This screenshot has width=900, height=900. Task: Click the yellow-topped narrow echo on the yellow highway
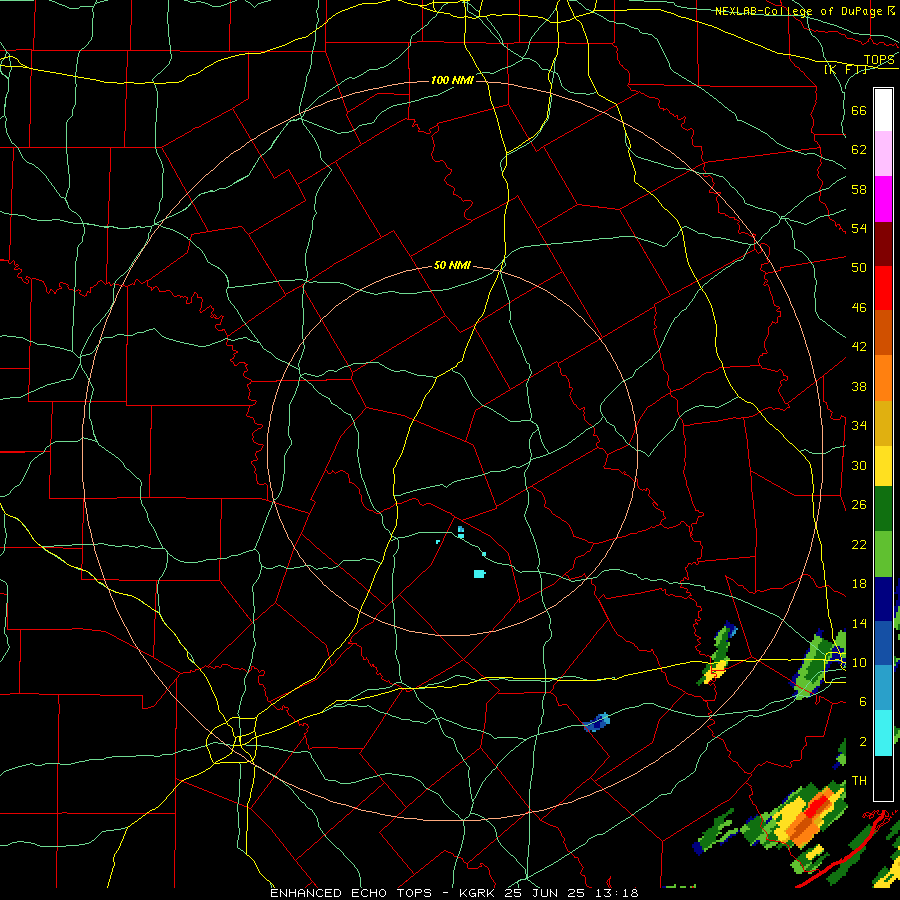click(716, 654)
